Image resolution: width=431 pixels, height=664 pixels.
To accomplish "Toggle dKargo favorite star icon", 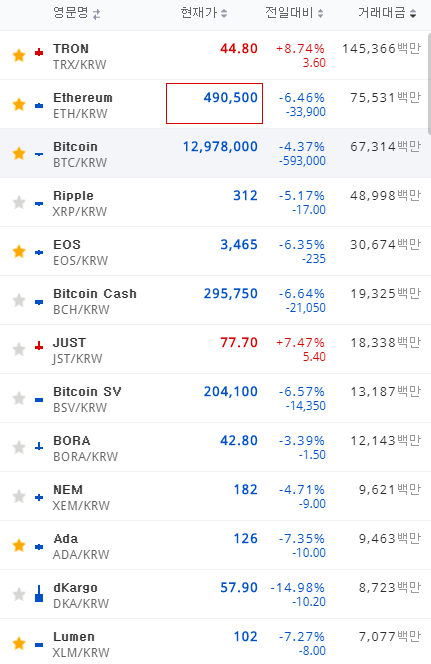I will (x=19, y=594).
